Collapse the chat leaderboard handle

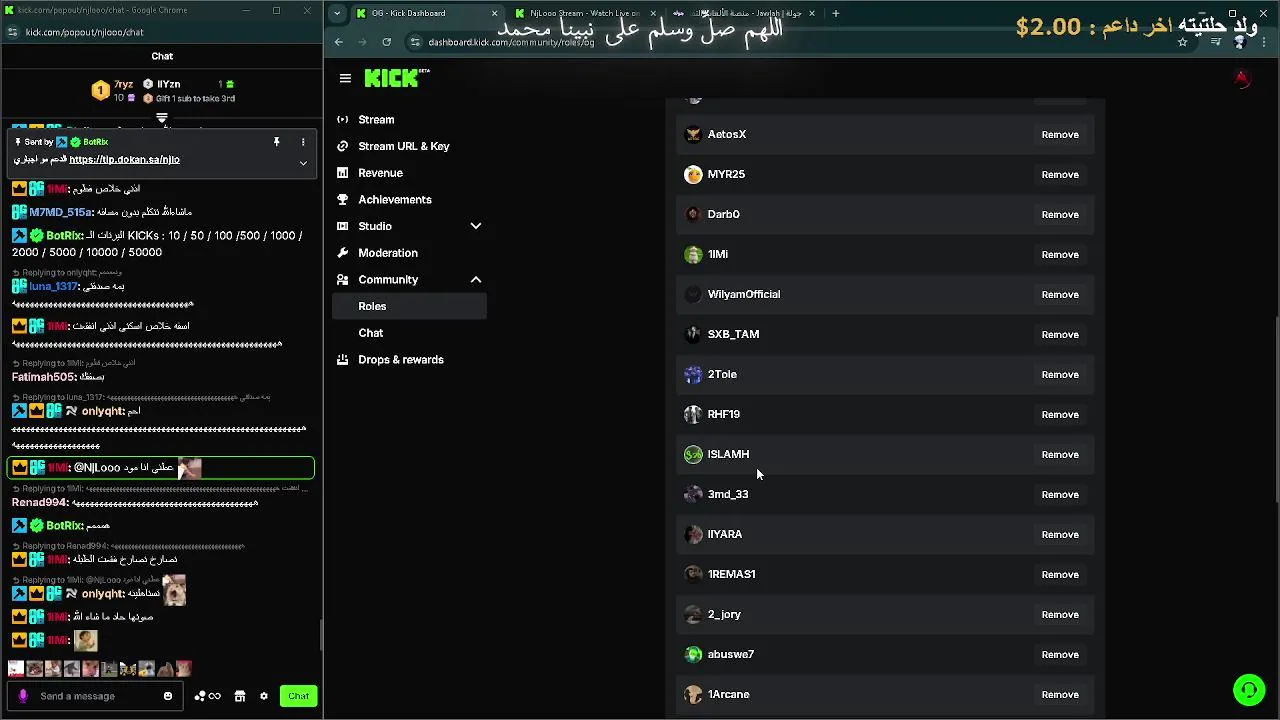pyautogui.click(x=162, y=118)
